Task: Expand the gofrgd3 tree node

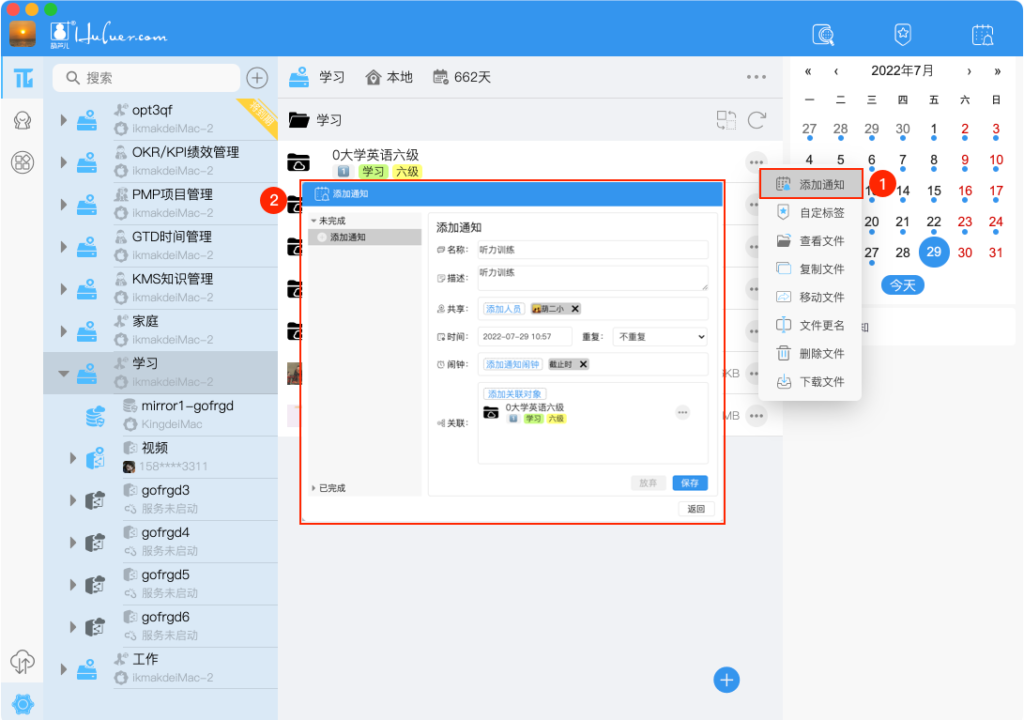Action: point(72,500)
